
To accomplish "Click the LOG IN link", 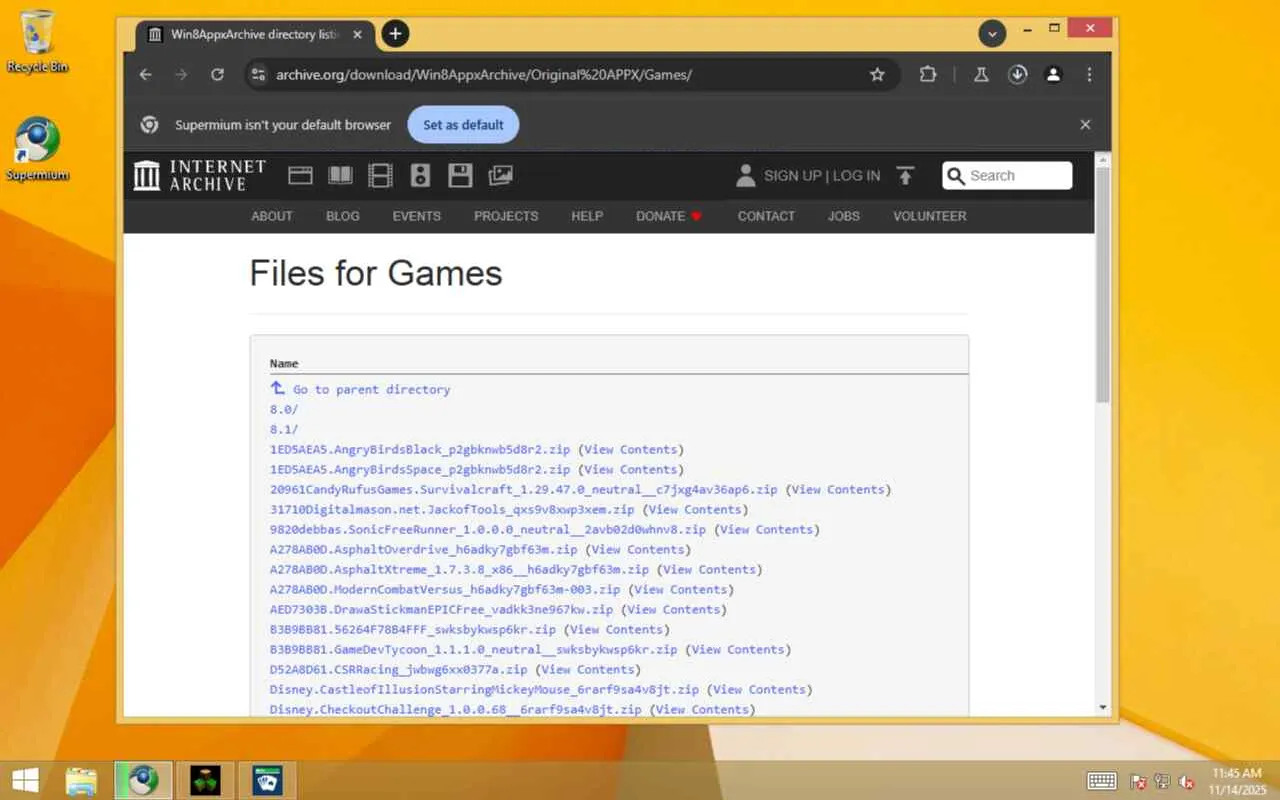I will coord(857,176).
